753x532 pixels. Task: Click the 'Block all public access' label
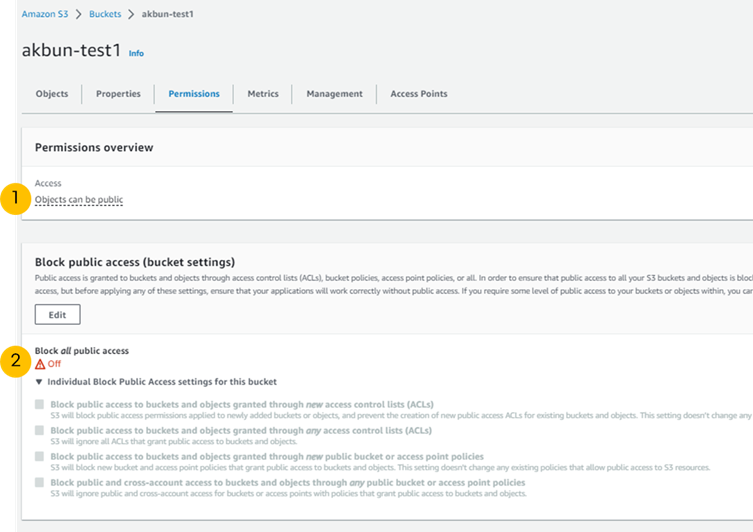pyautogui.click(x=82, y=351)
